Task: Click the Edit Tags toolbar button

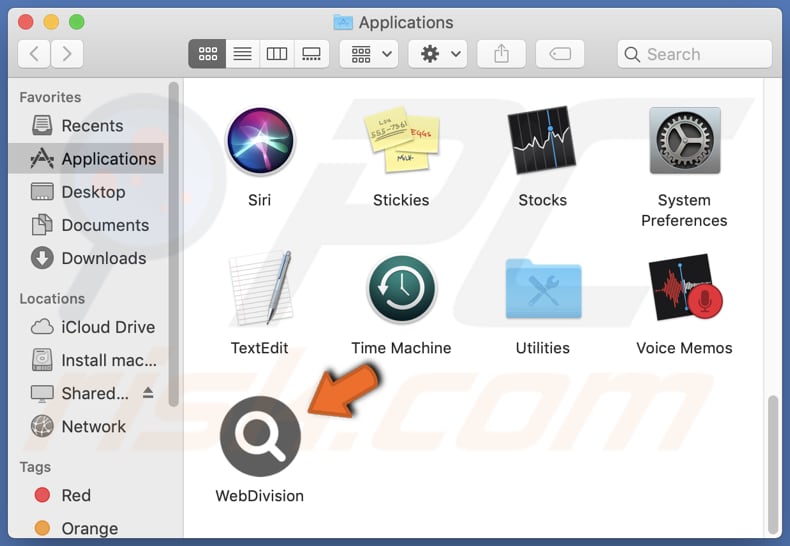Action: pos(560,54)
